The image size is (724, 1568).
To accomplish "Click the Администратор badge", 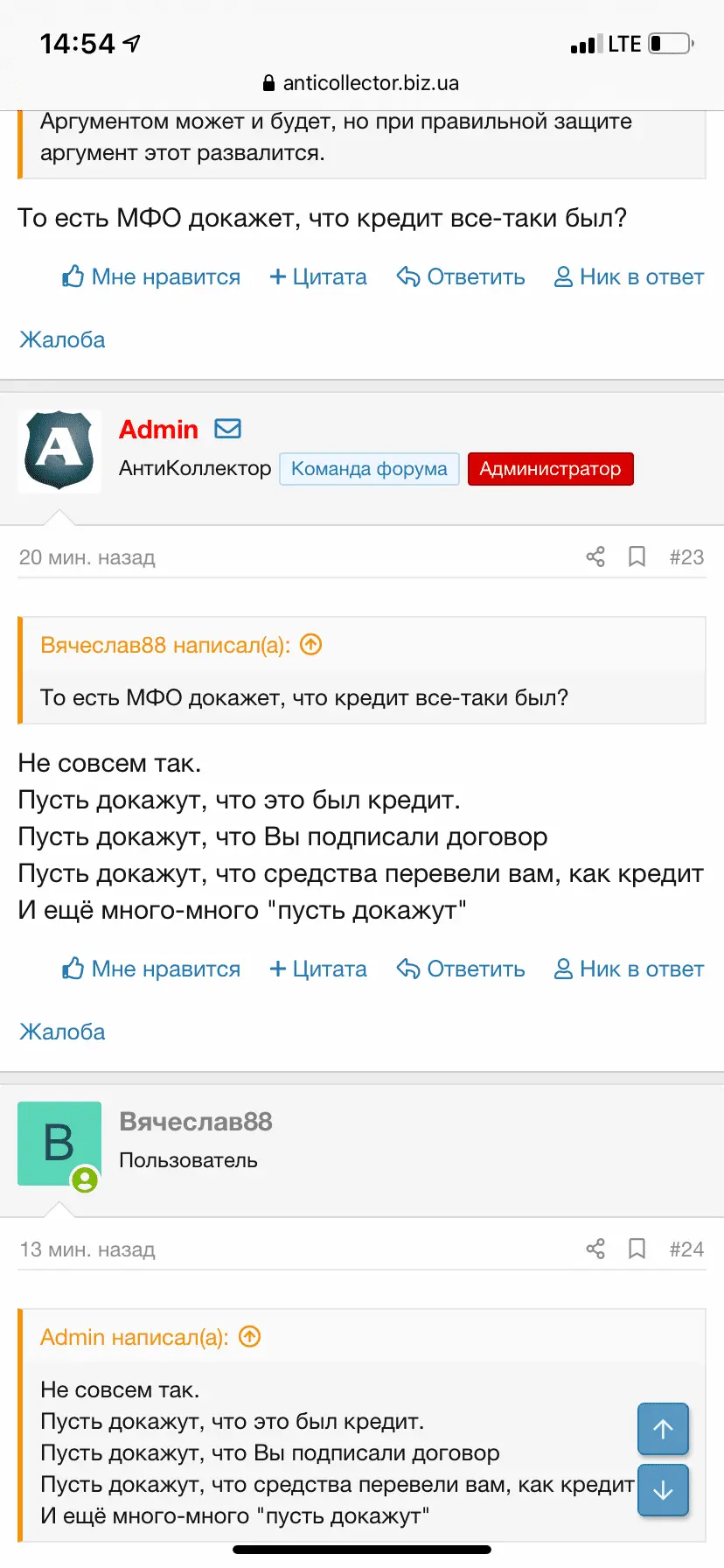I will [x=550, y=469].
